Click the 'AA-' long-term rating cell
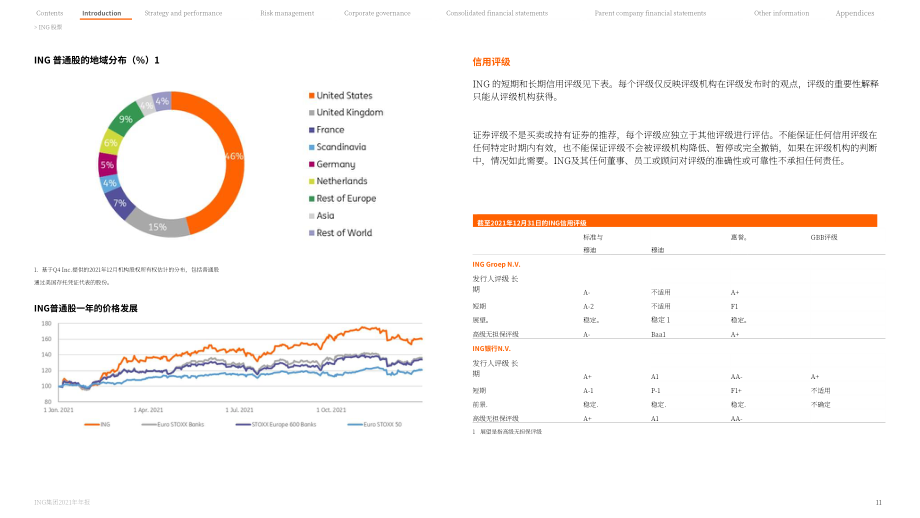This screenshot has height=518, width=920. pos(736,377)
